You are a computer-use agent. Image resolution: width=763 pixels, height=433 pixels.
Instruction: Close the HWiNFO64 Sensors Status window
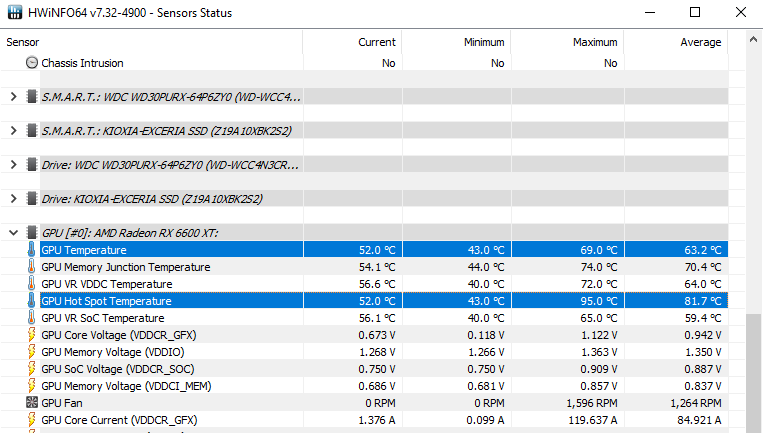click(741, 12)
